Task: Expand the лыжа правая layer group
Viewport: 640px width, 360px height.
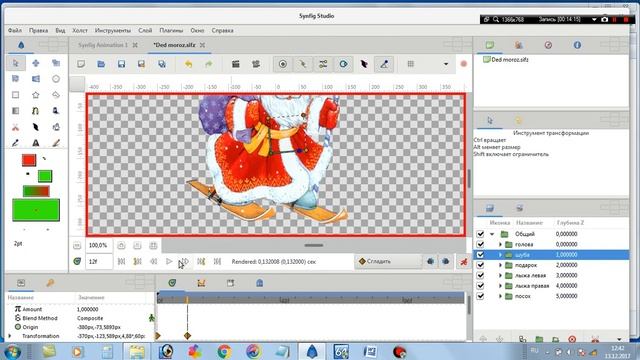Action: [500, 286]
